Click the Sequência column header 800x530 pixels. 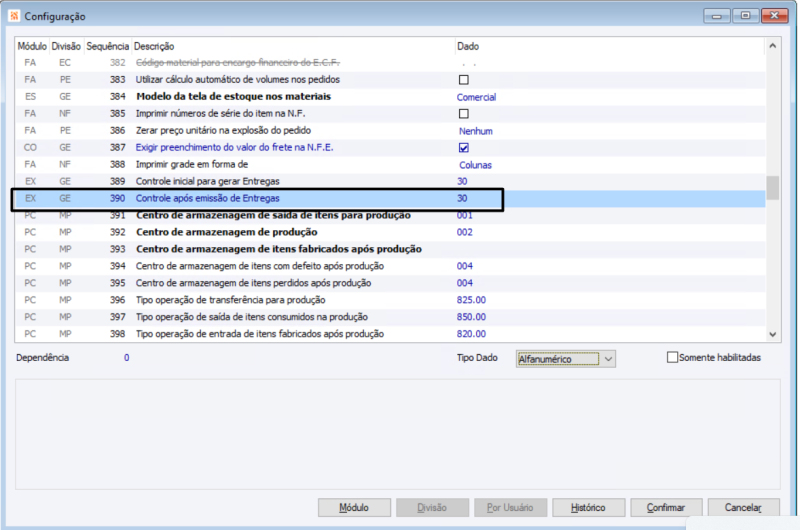click(x=107, y=46)
